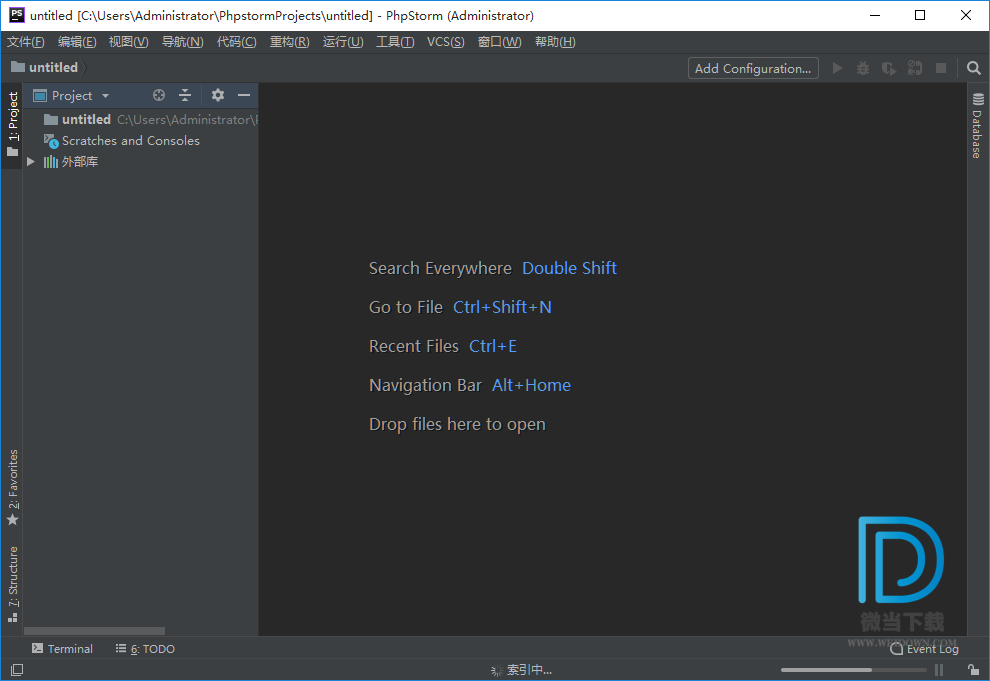
Task: Click the Stop square icon in toolbar
Action: click(941, 68)
